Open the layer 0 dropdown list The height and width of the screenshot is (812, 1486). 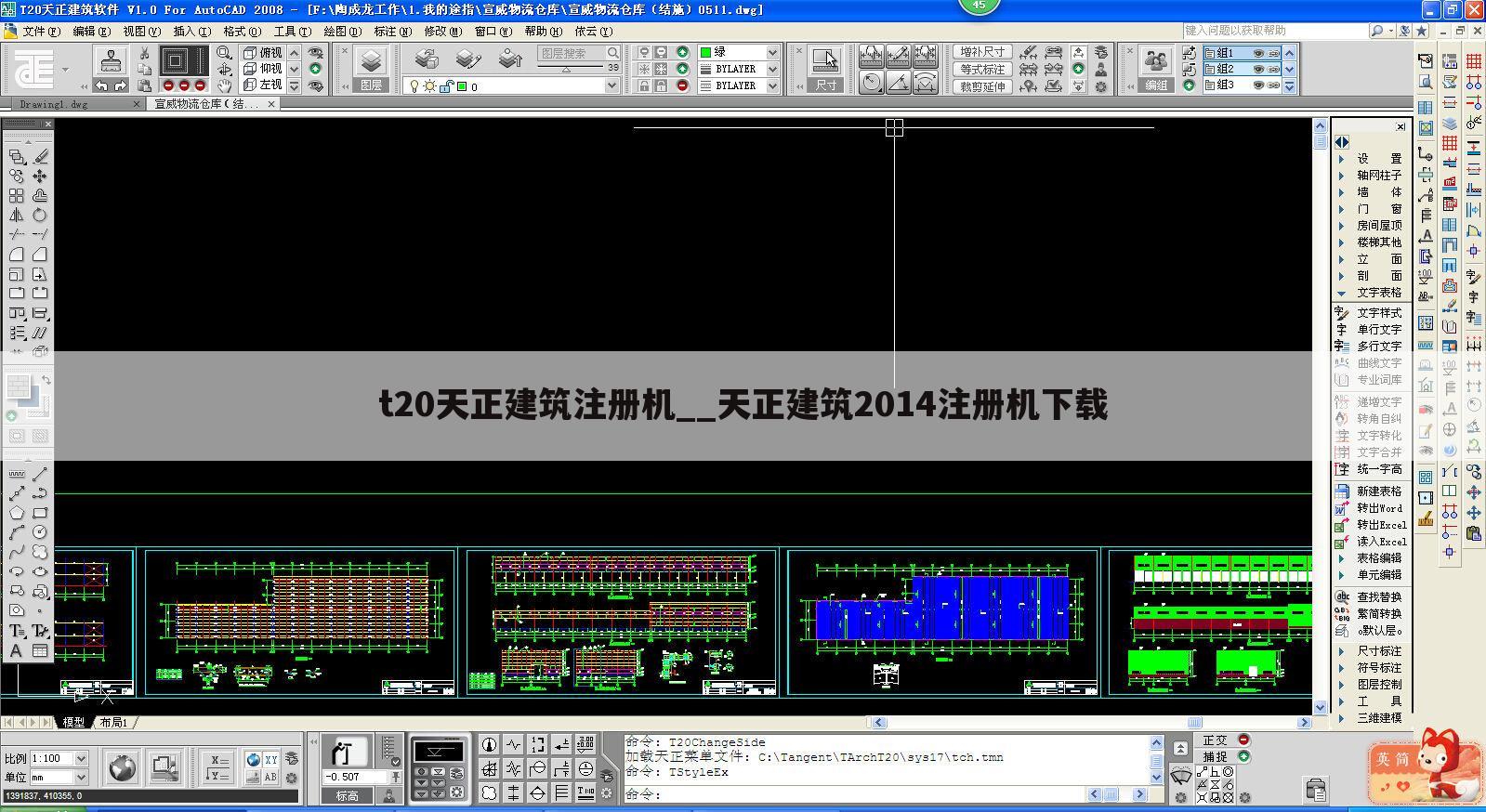coord(611,85)
